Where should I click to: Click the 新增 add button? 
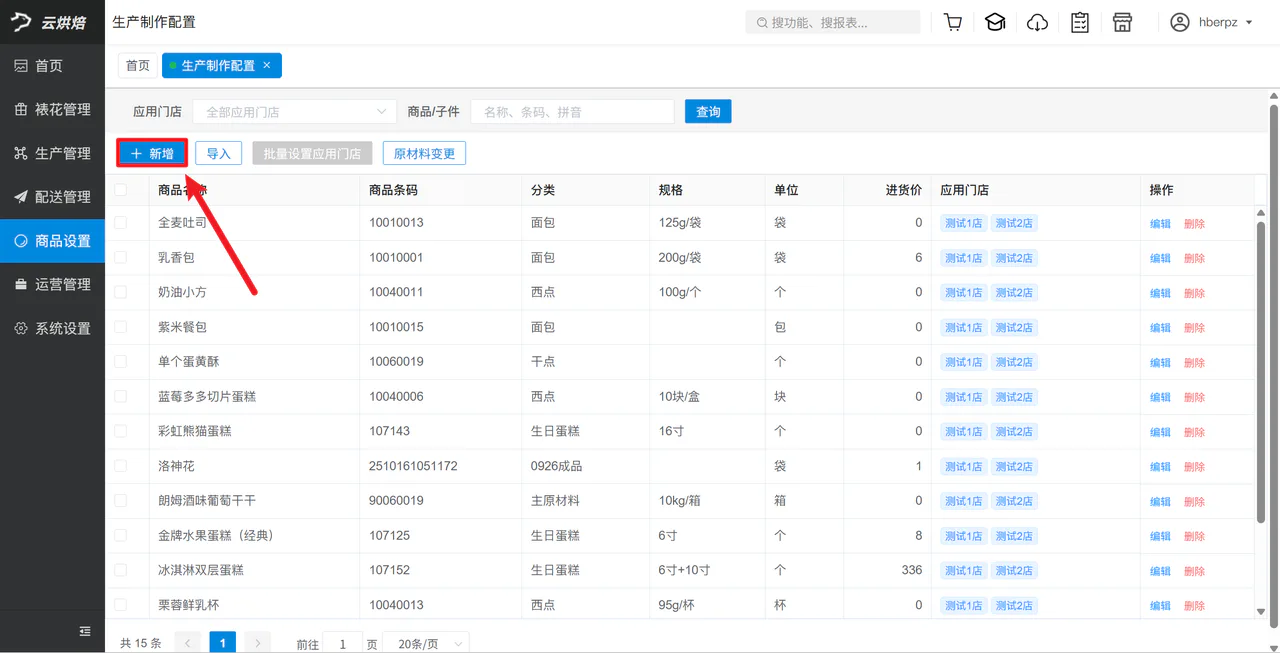[x=152, y=154]
